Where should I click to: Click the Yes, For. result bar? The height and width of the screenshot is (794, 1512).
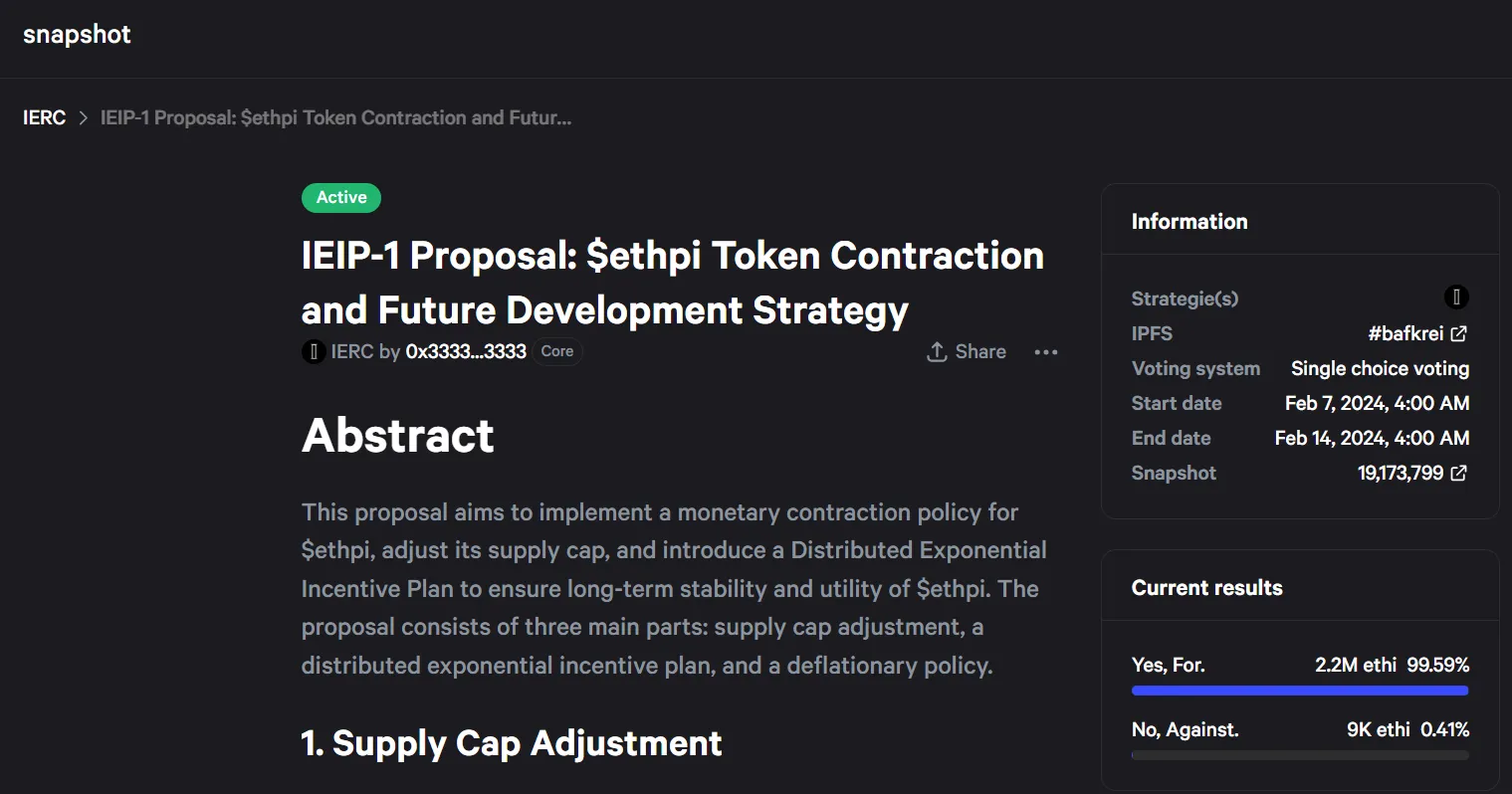(x=1300, y=690)
